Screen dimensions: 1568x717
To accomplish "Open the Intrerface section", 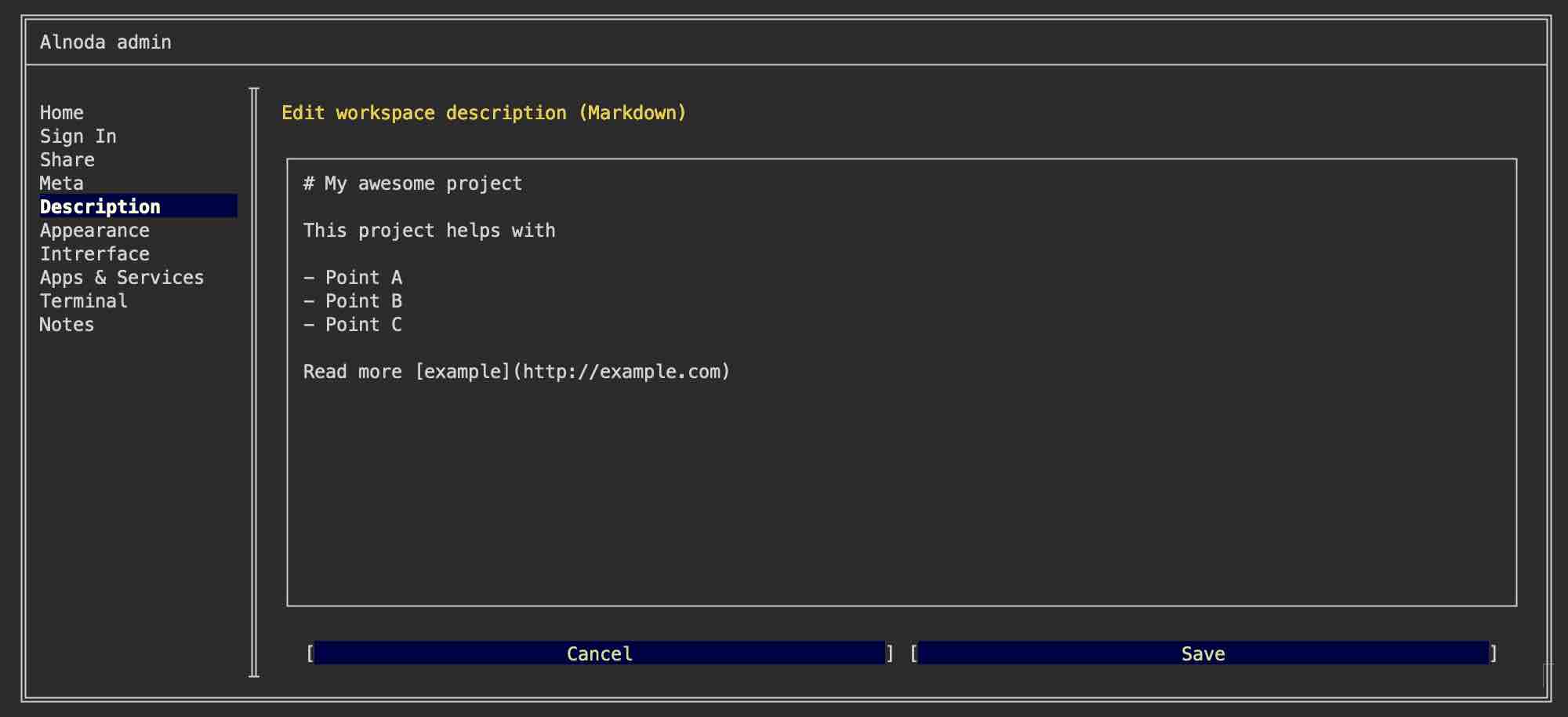I will coord(95,254).
